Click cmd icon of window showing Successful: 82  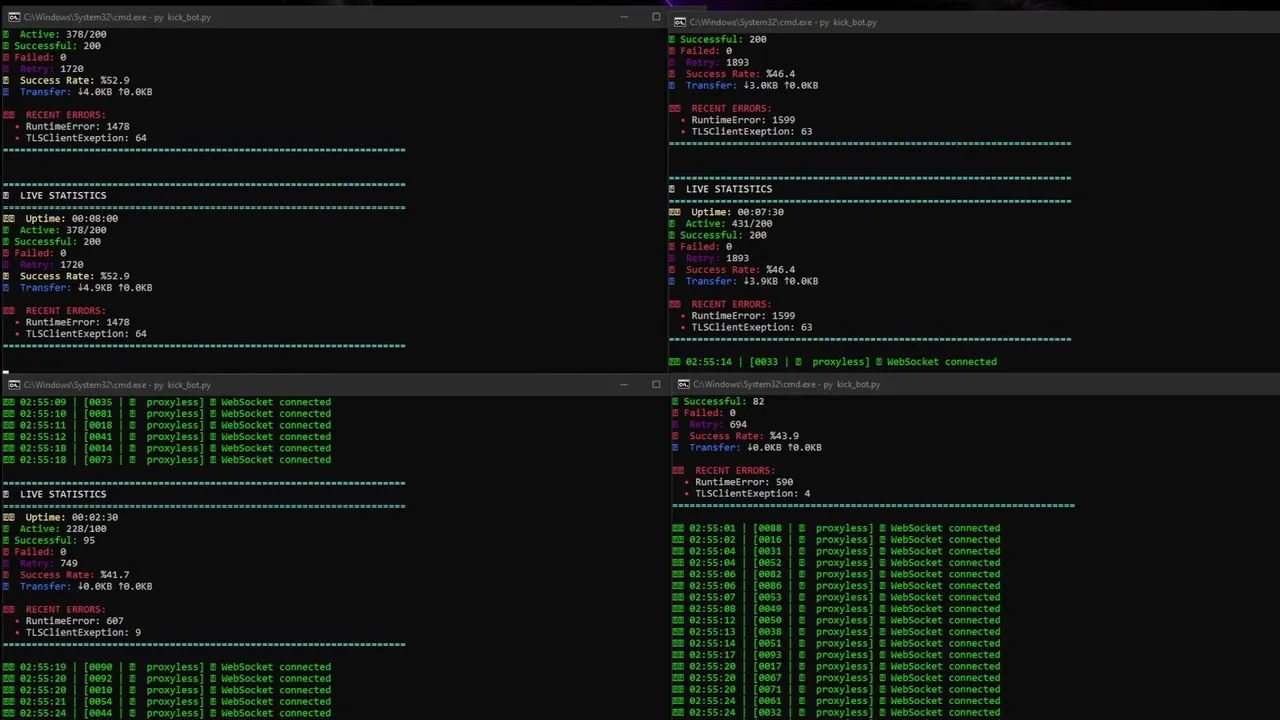point(683,384)
